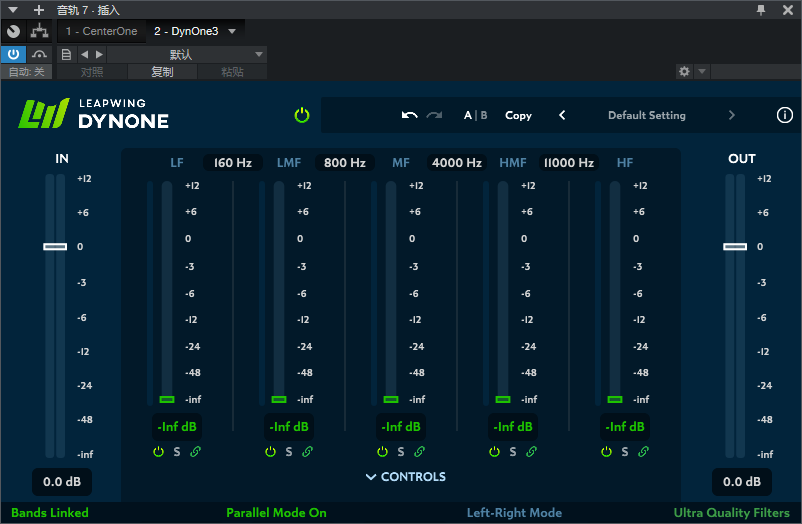Open the DynOne3 tab dropdown arrow
This screenshot has width=802, height=524.
click(232, 31)
